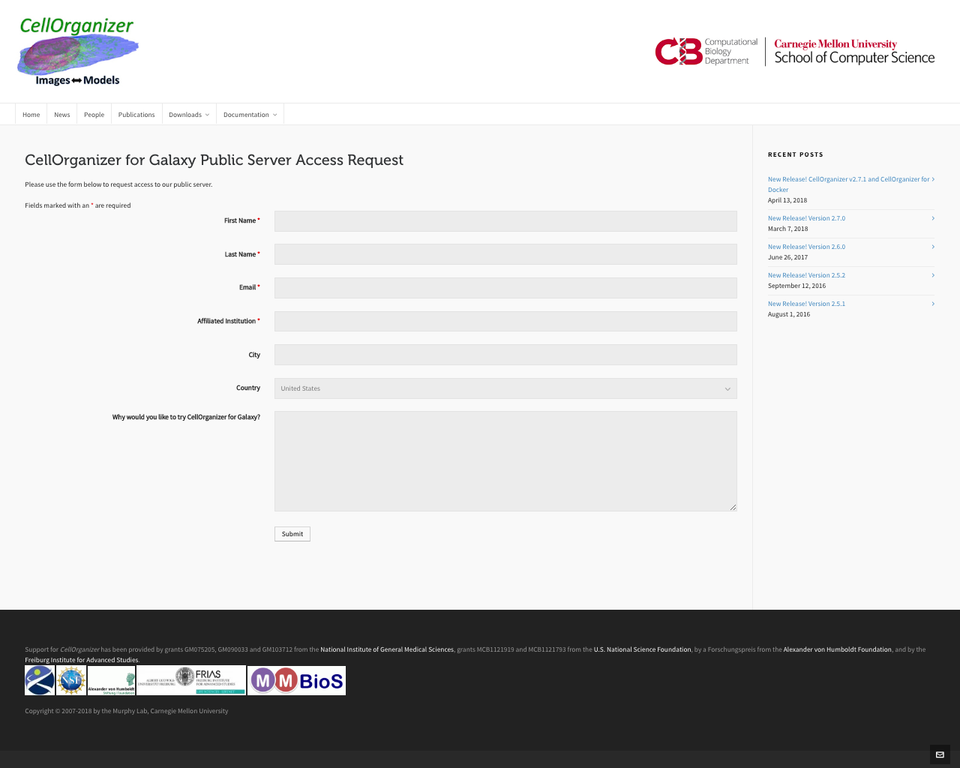960x768 pixels.
Task: Click the First Name input field
Action: (x=506, y=221)
